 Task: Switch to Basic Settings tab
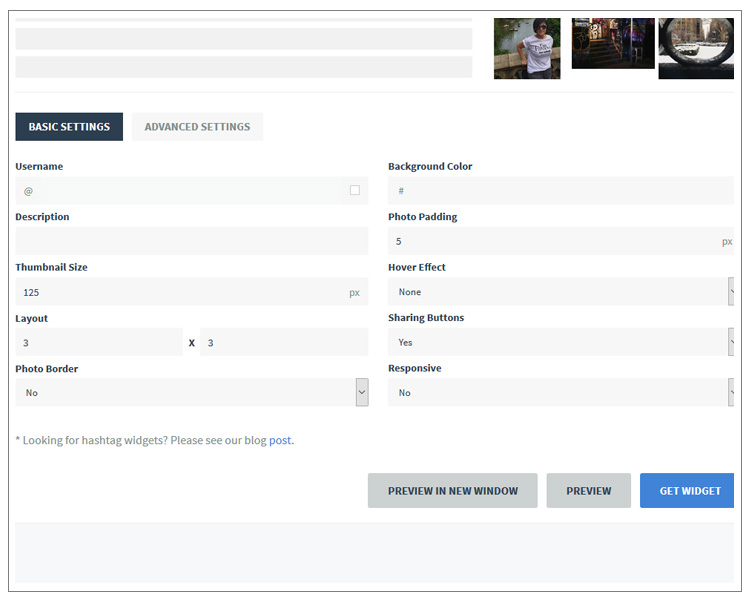[69, 127]
